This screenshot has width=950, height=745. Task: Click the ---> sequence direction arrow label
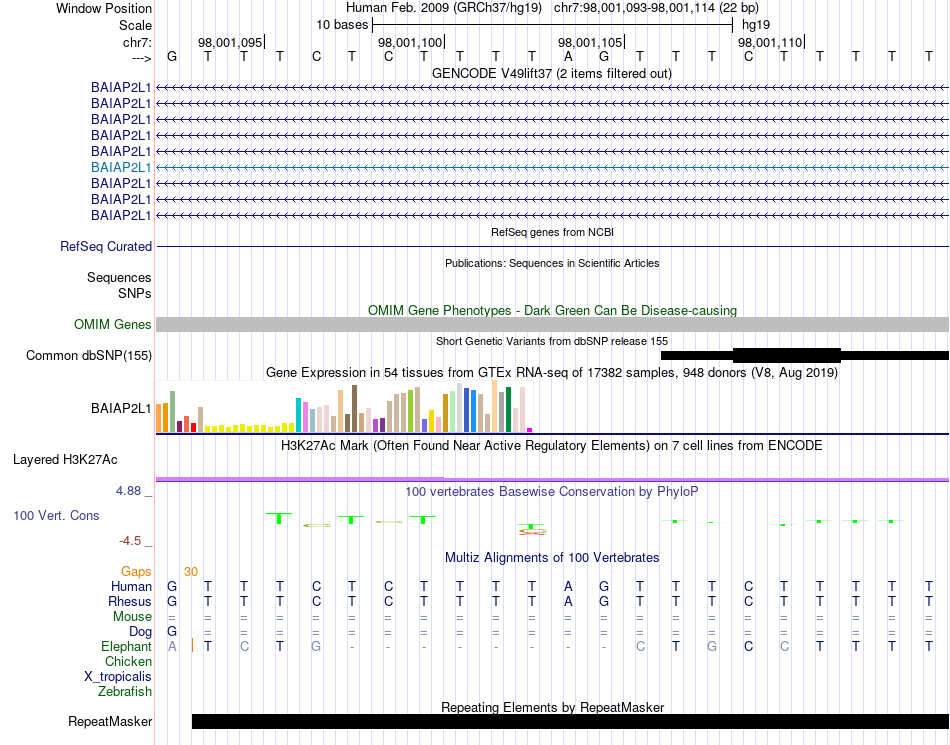(x=142, y=58)
